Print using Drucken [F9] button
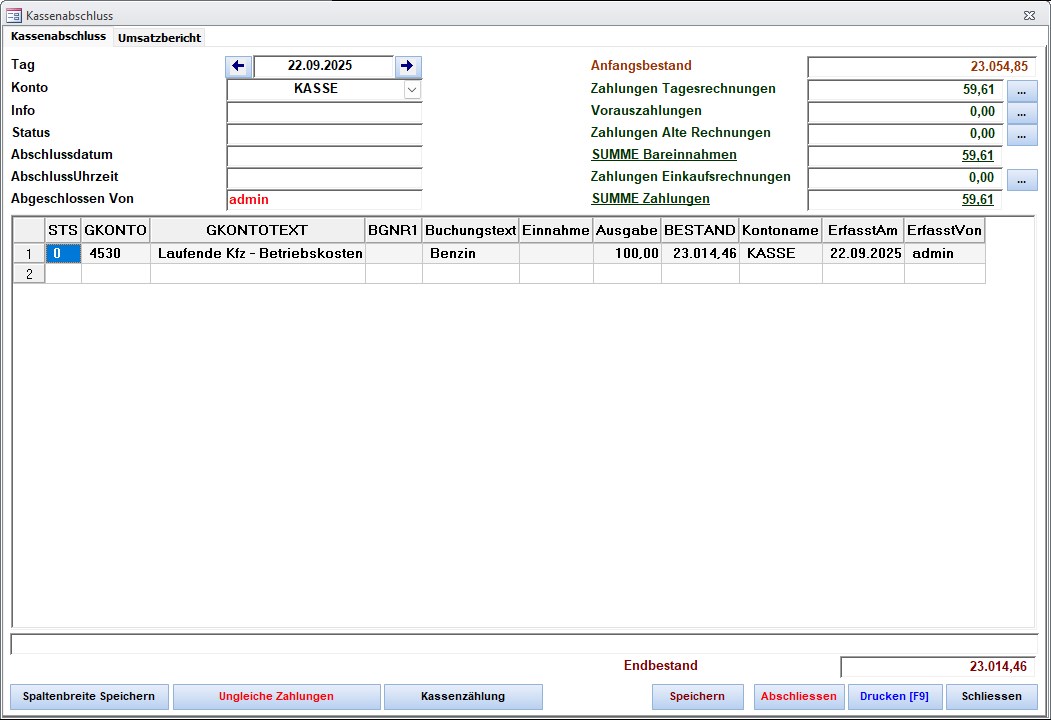 pyautogui.click(x=894, y=697)
